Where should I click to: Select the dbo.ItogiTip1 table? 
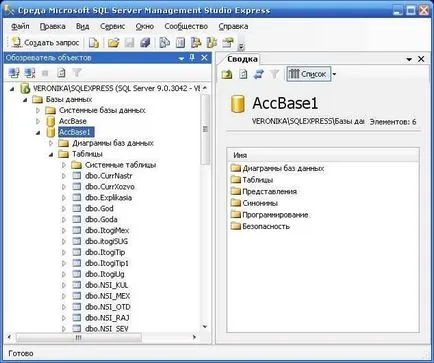pos(107,263)
